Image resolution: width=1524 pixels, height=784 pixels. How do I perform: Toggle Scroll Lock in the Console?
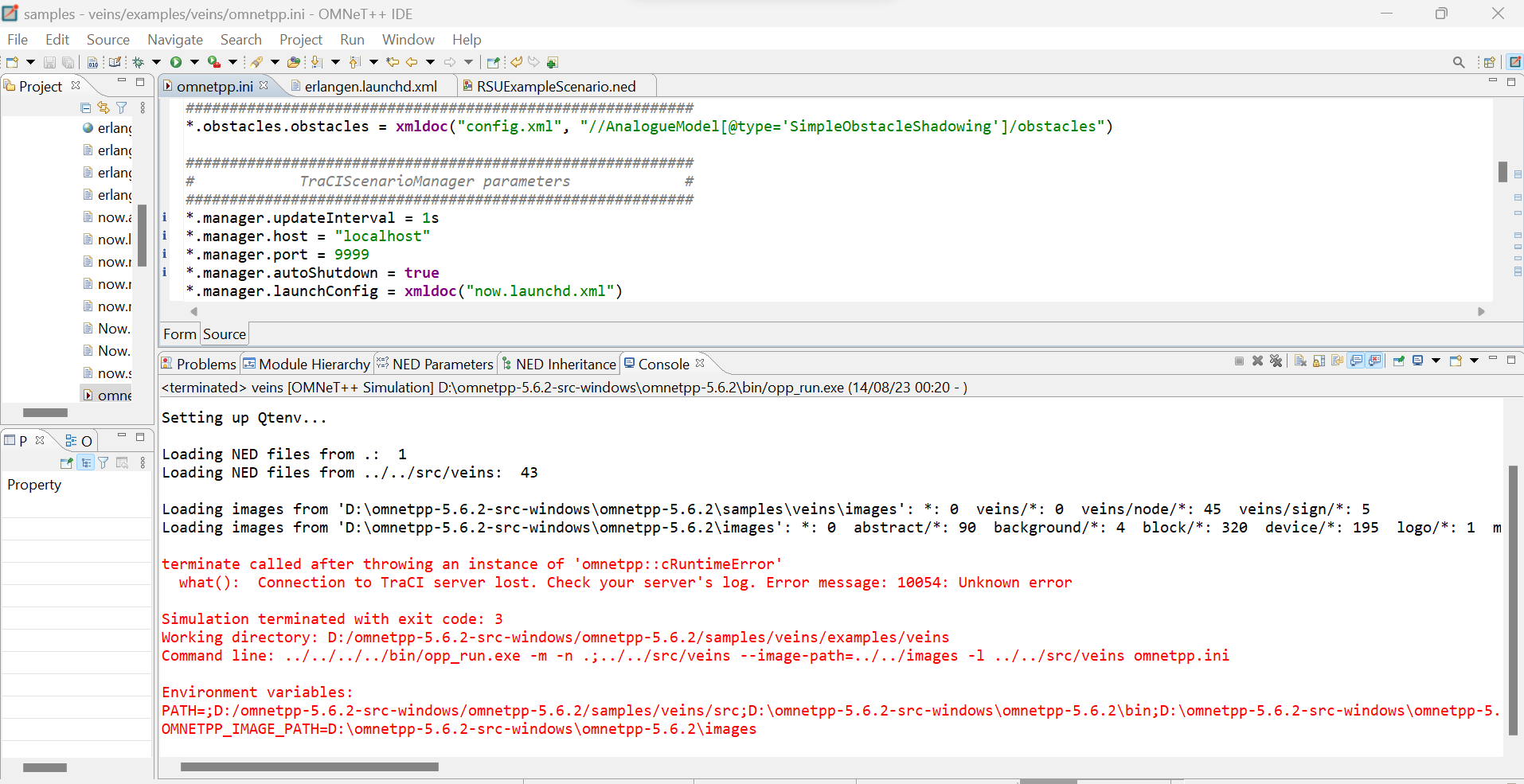tap(1320, 361)
